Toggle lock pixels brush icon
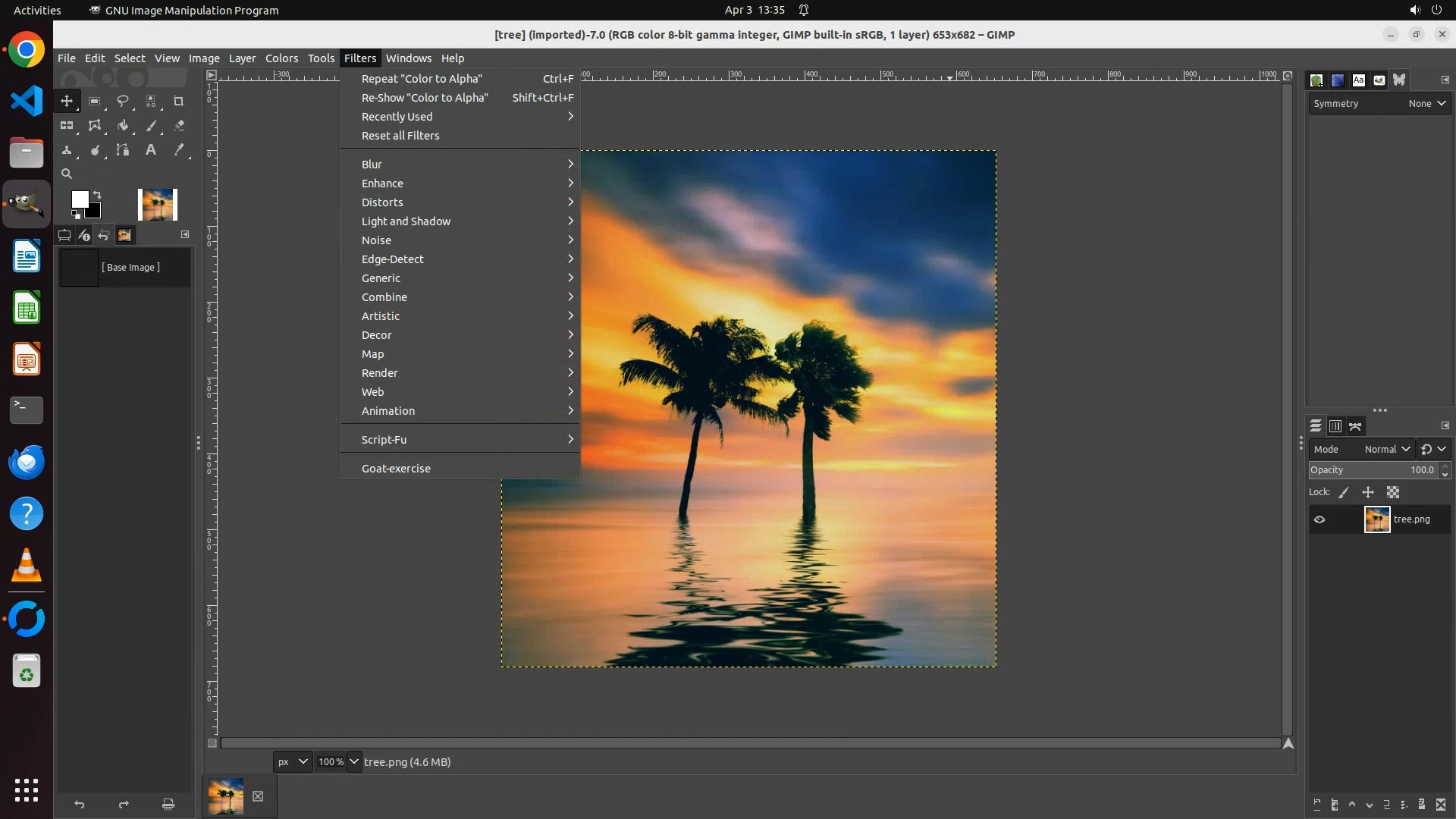This screenshot has height=819, width=1456. pyautogui.click(x=1344, y=492)
